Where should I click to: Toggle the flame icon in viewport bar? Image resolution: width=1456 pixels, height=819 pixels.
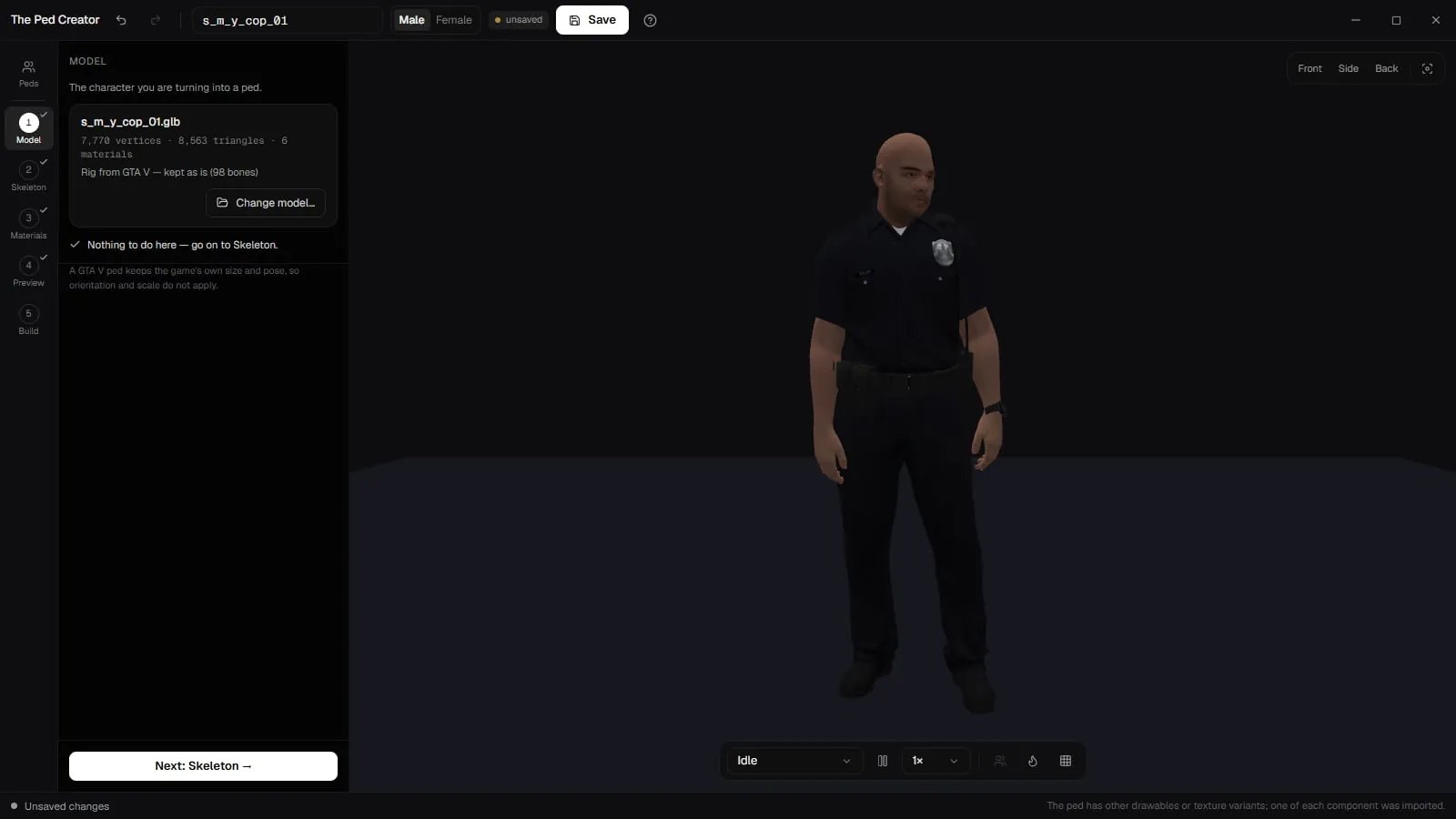[x=1033, y=761]
